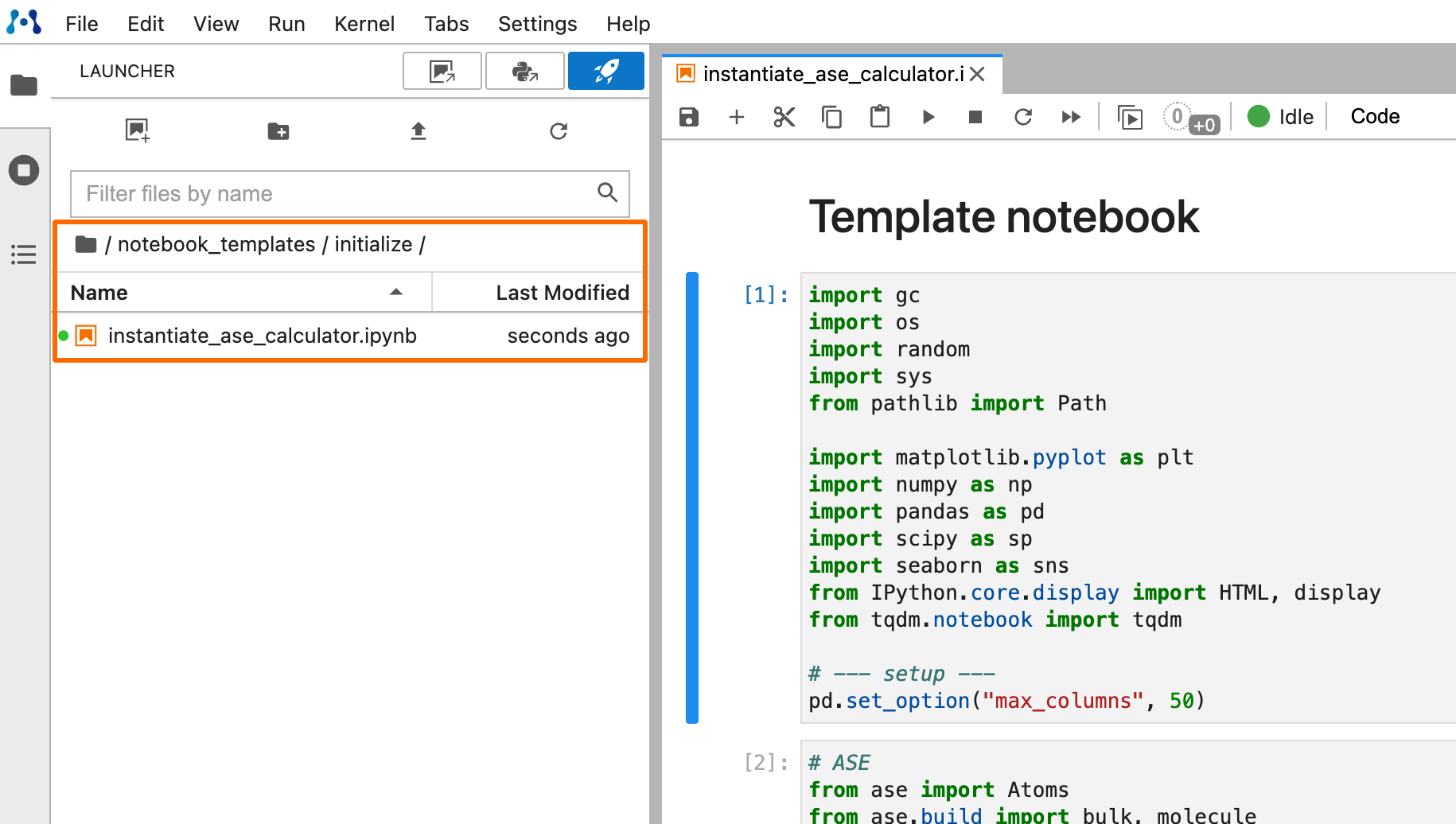Upload files with the upload icon
Image resolution: width=1456 pixels, height=824 pixels.
click(x=419, y=130)
